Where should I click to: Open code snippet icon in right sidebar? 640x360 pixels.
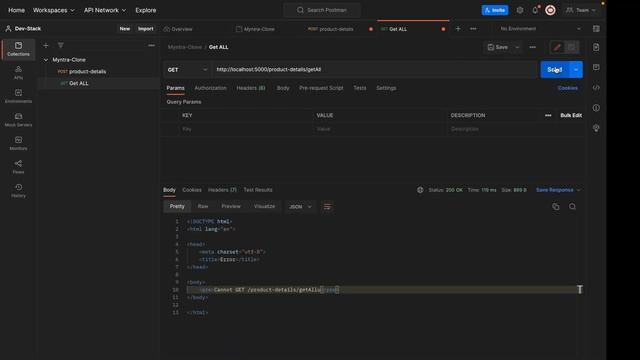[x=596, y=88]
